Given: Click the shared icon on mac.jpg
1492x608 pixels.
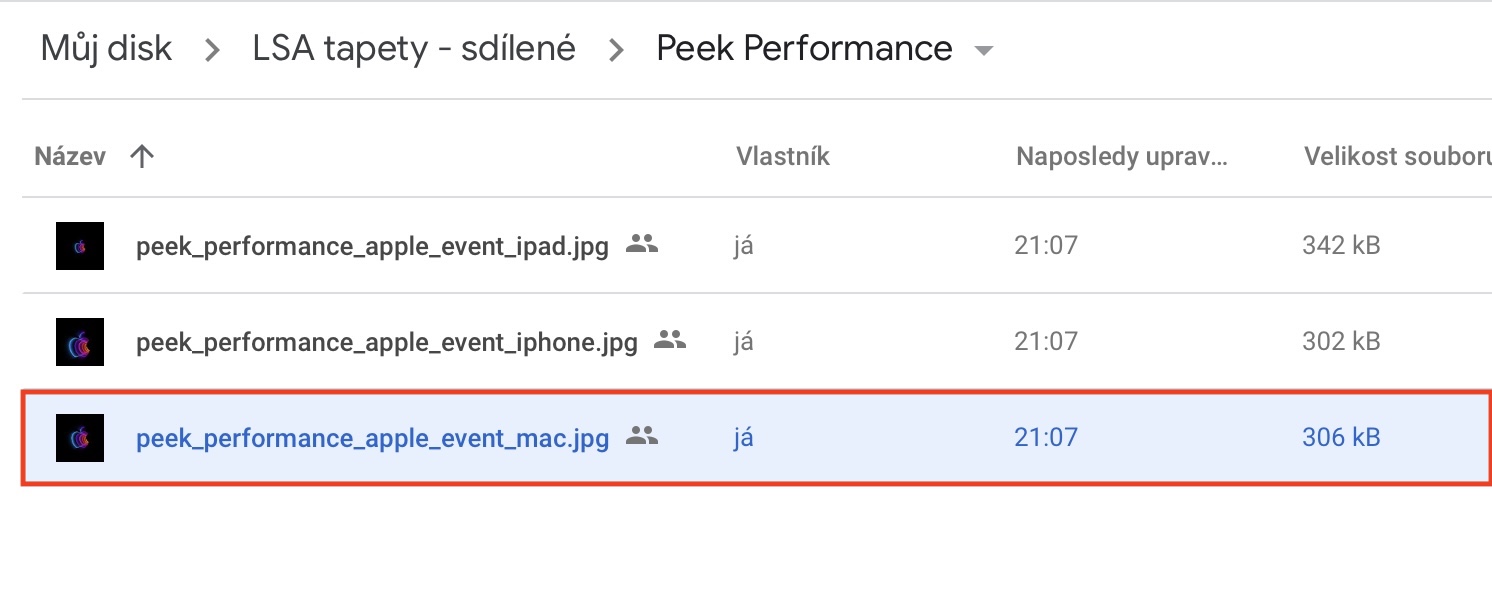Looking at the screenshot, I should [x=642, y=436].
